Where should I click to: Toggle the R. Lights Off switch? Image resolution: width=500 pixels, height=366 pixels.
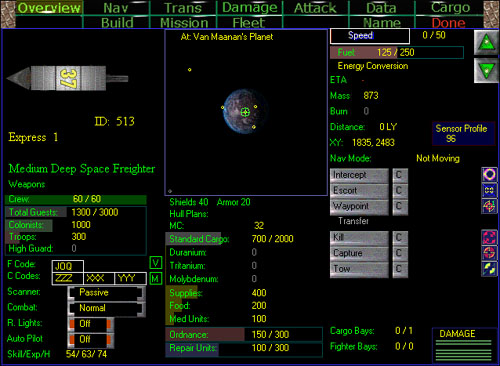pos(91,324)
